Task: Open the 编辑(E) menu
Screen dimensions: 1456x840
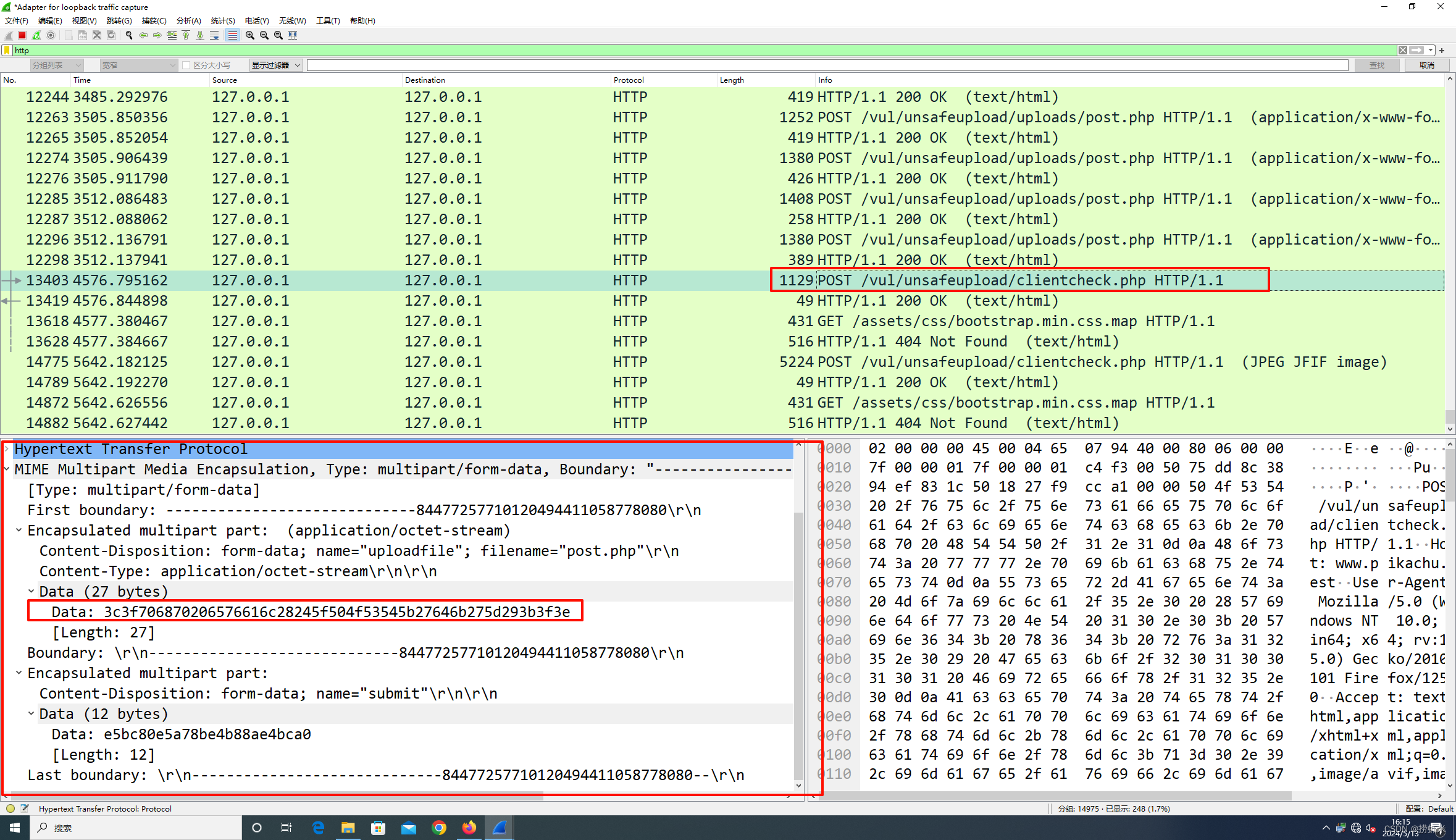Action: tap(50, 21)
